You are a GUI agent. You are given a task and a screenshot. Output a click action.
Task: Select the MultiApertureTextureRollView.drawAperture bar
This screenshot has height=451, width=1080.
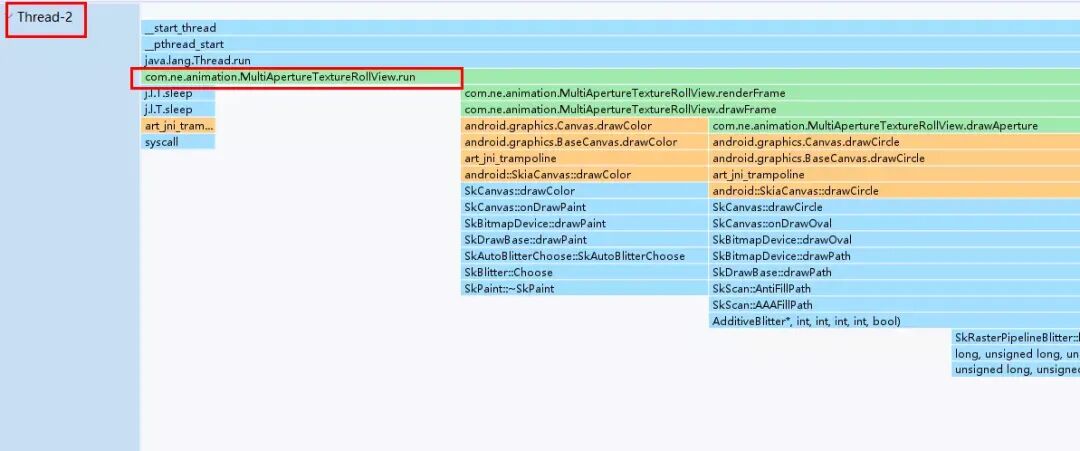coord(894,126)
